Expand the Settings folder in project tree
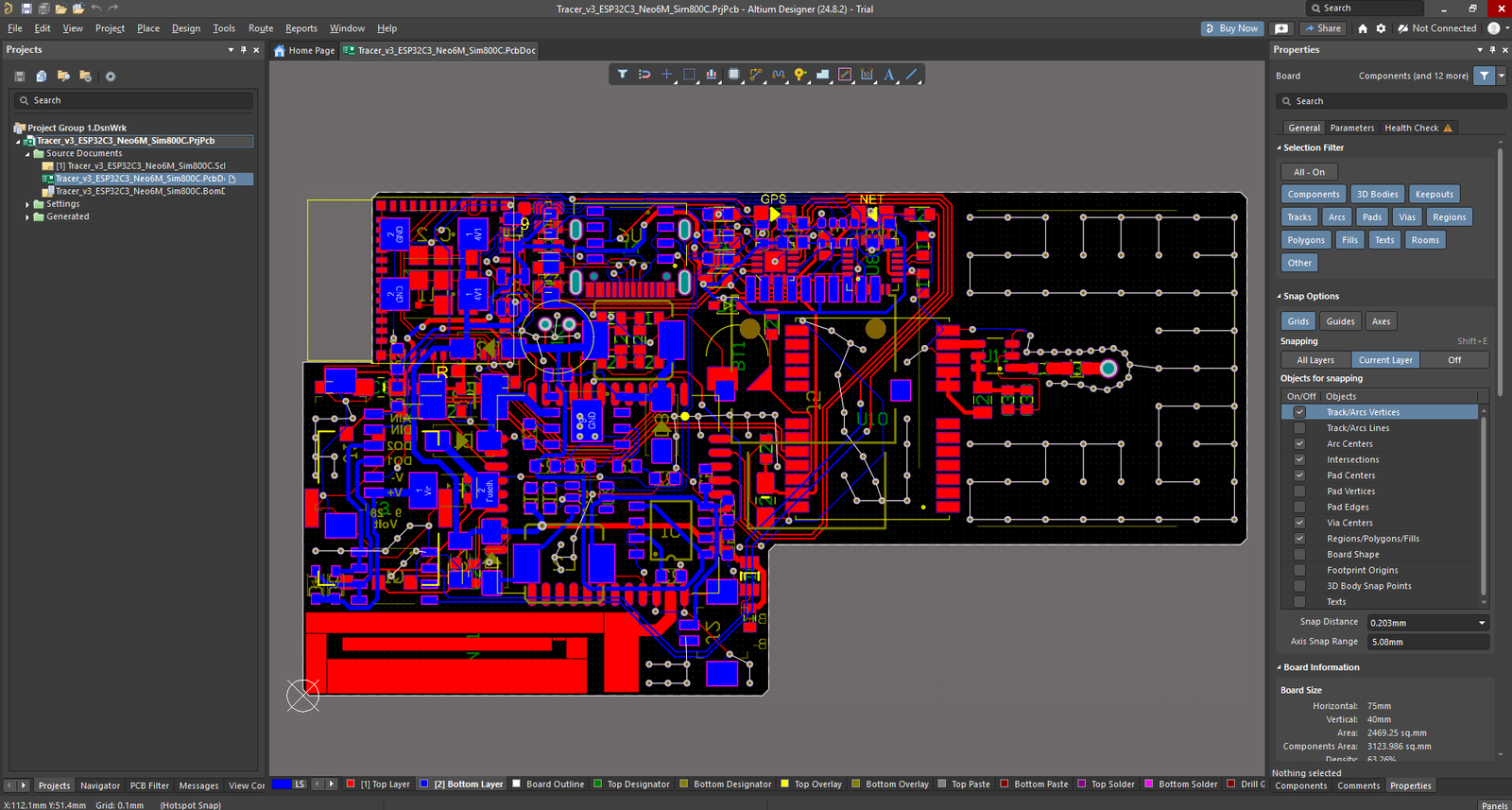 coord(27,204)
